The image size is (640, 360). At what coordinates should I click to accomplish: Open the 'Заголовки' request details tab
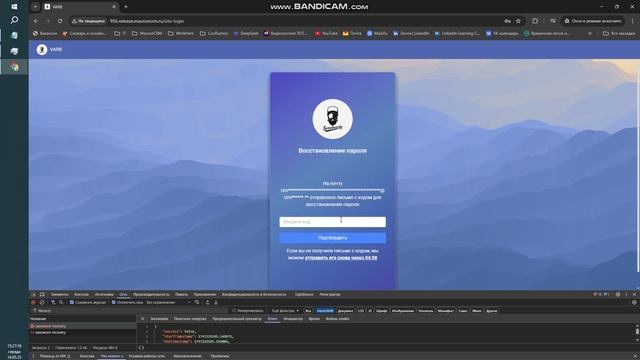(x=159, y=319)
